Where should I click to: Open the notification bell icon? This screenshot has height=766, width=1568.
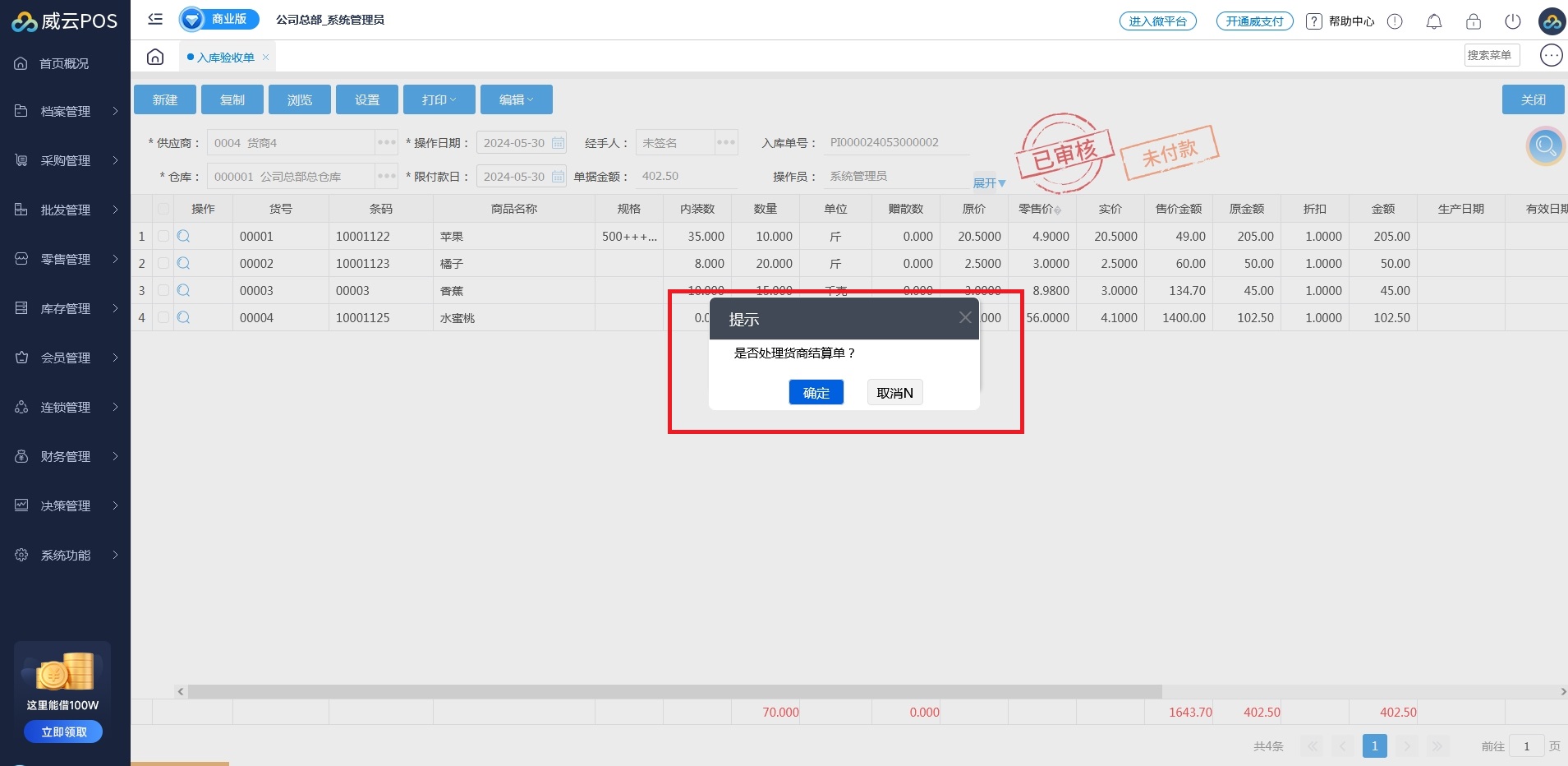point(1433,21)
